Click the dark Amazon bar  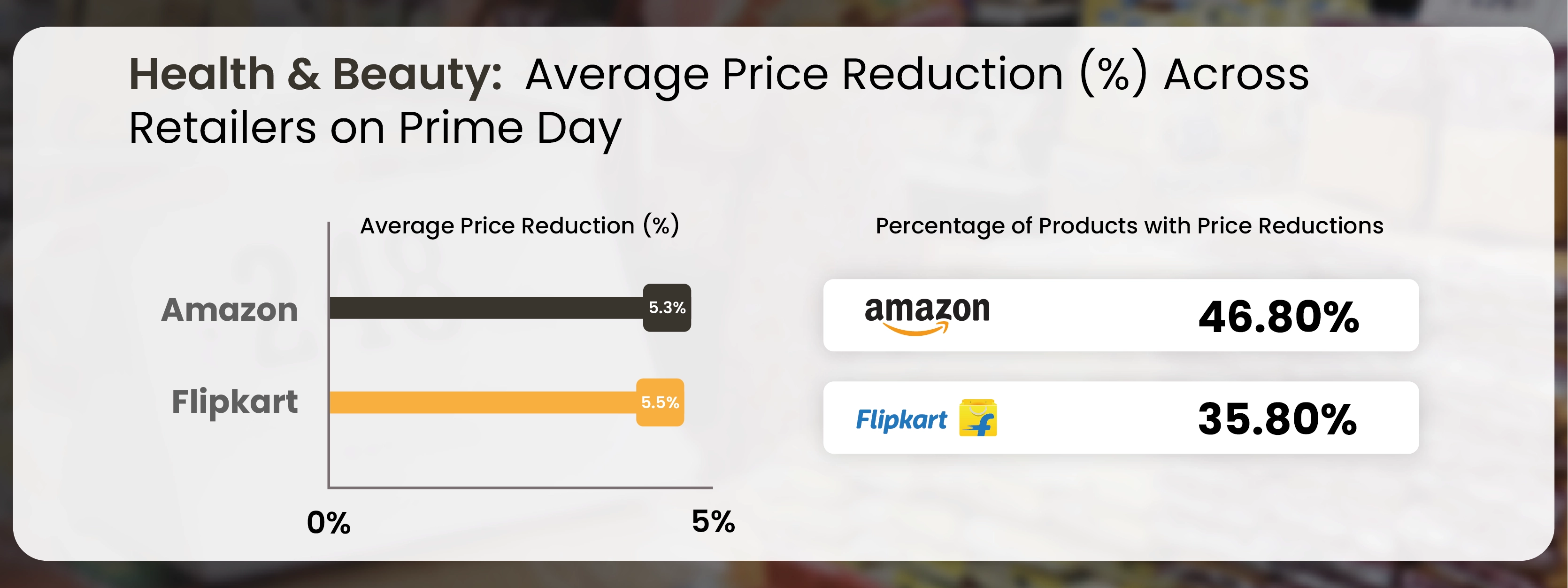click(486, 308)
